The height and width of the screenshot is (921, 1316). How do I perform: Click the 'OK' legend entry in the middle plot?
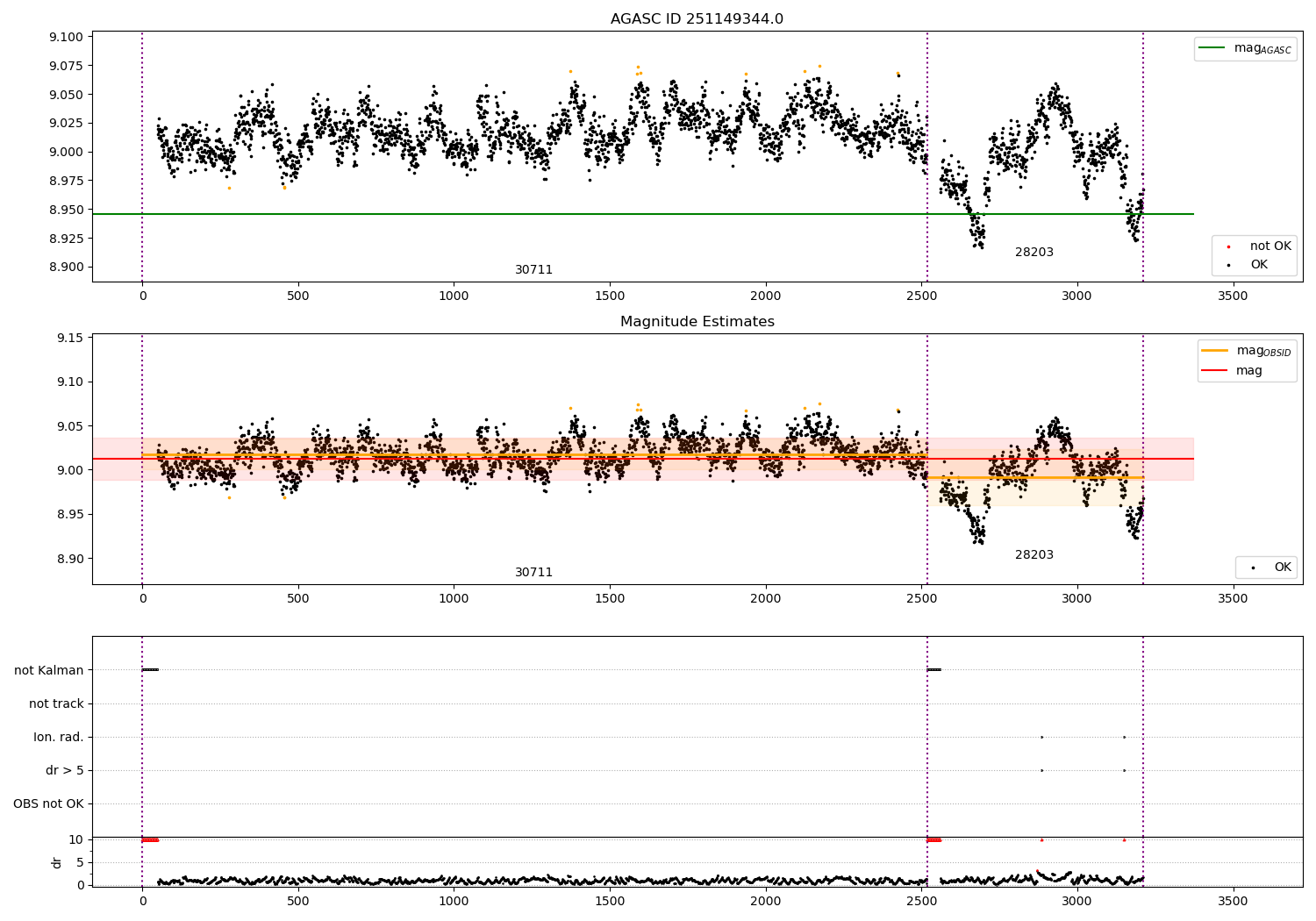tap(1283, 568)
